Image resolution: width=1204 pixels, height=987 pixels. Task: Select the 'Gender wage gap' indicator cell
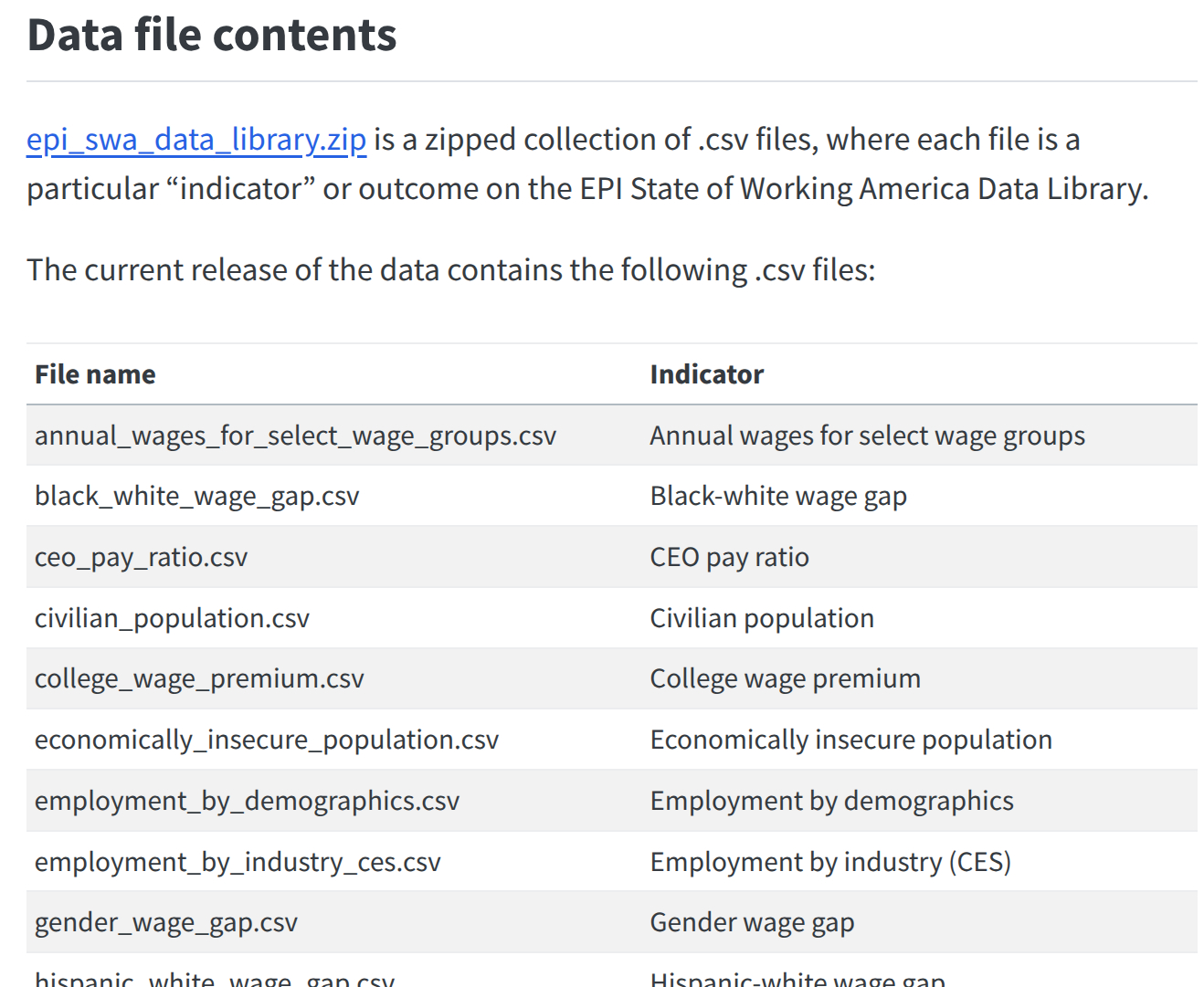(752, 922)
